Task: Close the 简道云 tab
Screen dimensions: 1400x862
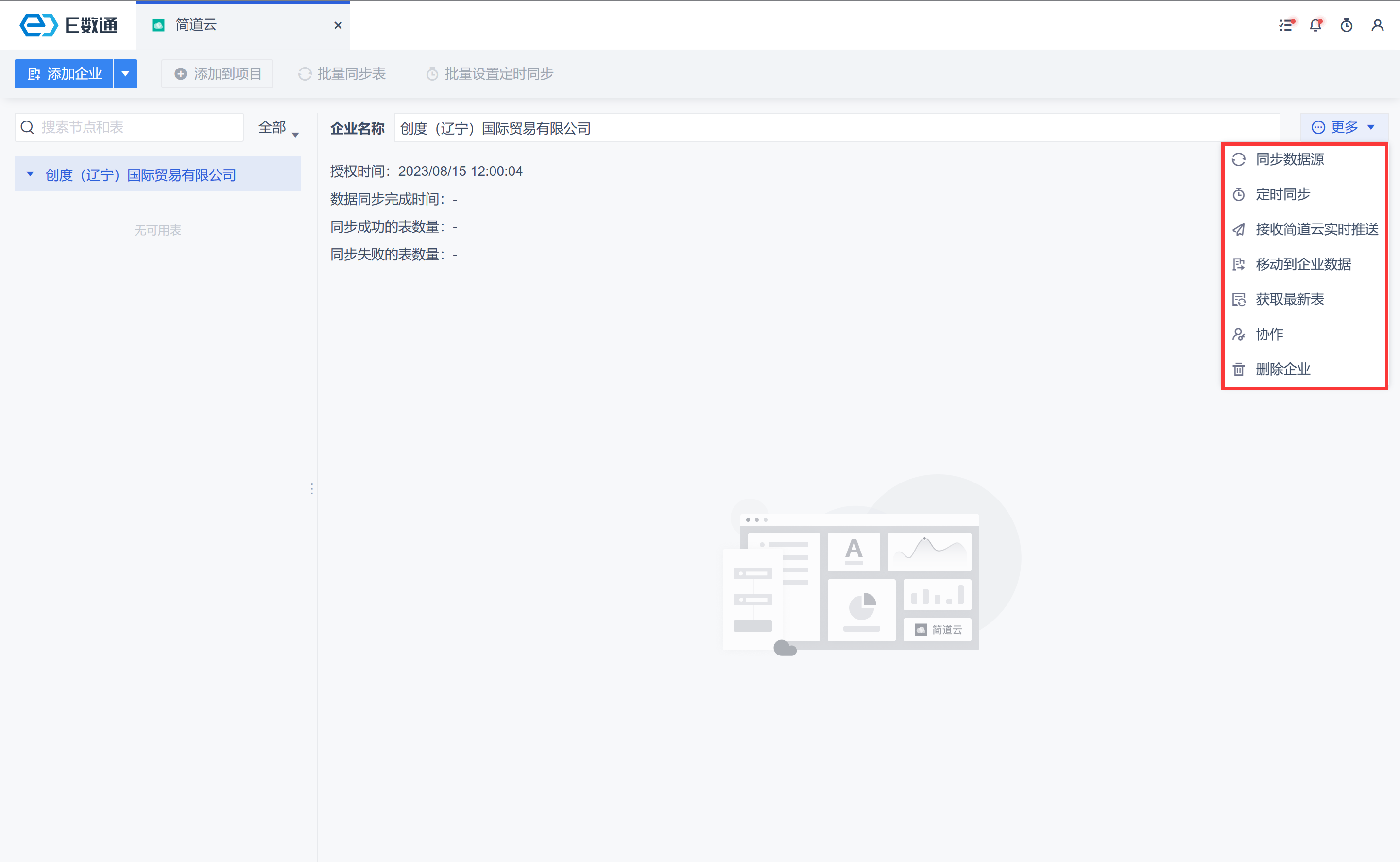Action: tap(338, 25)
